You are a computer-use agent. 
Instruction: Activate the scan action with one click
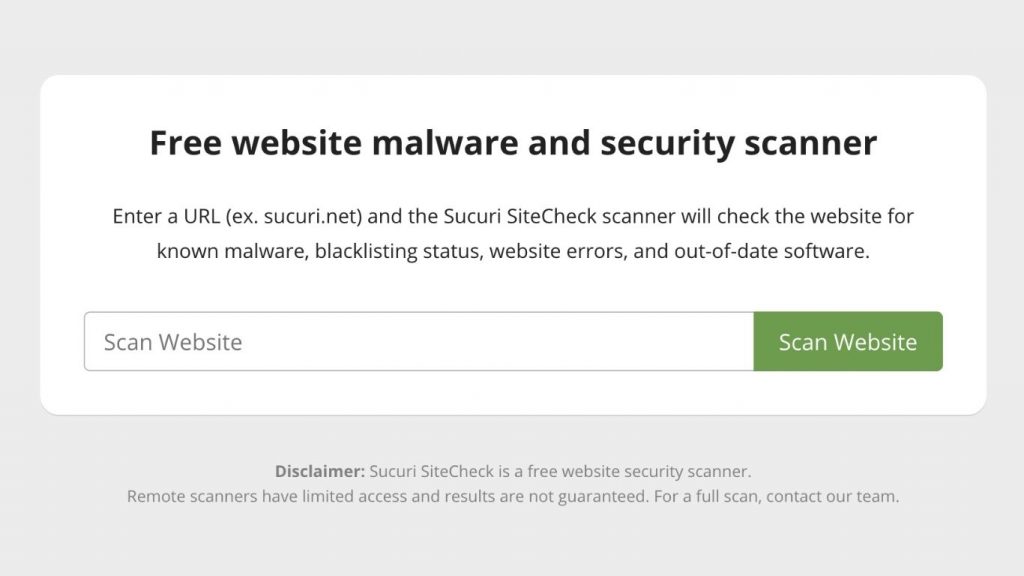pyautogui.click(x=847, y=341)
